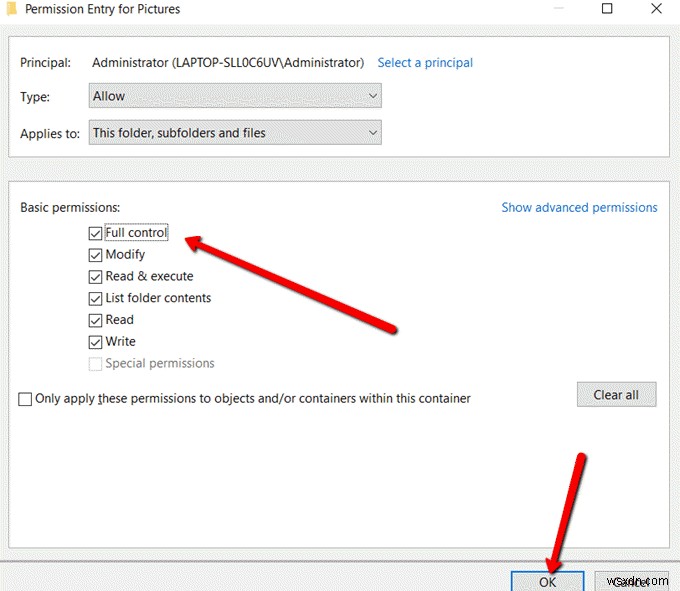Click the Type label

pyautogui.click(x=35, y=97)
